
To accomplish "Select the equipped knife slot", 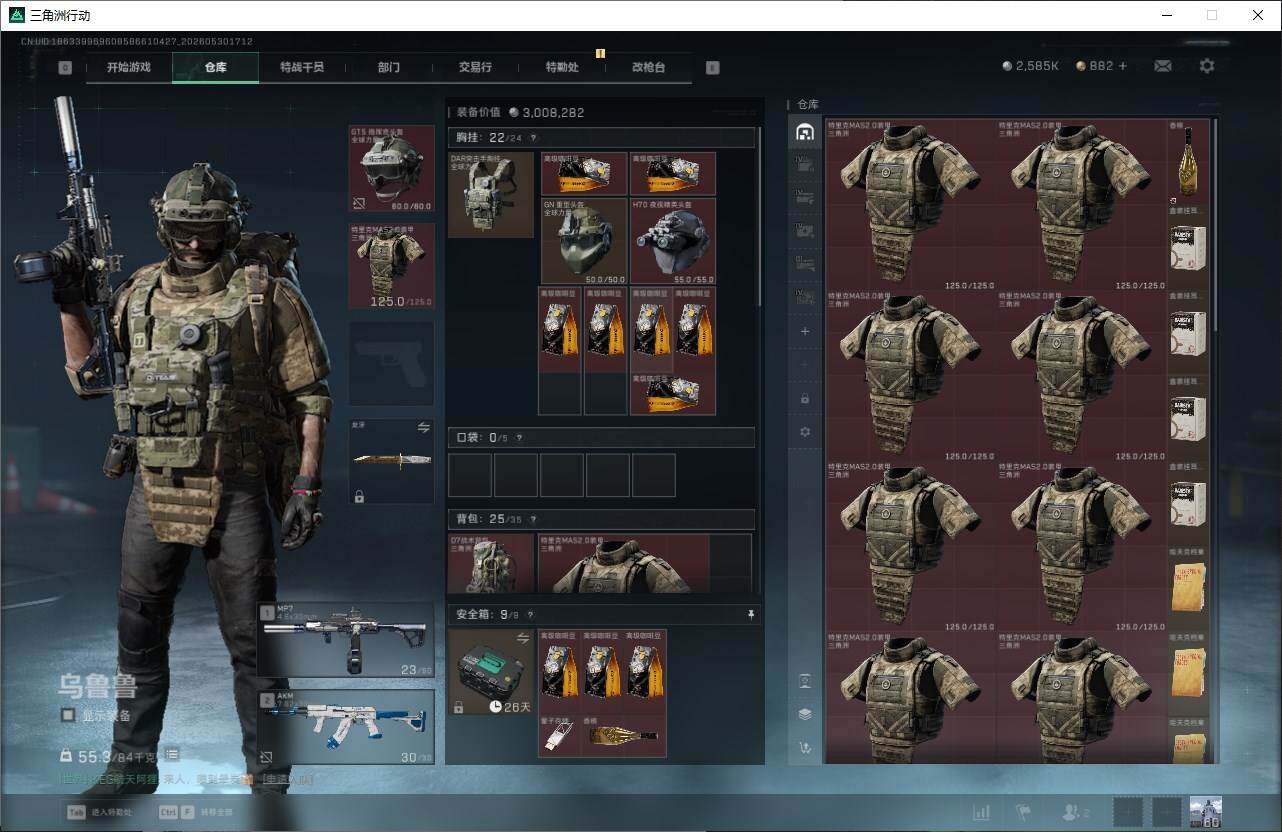I will click(x=391, y=461).
